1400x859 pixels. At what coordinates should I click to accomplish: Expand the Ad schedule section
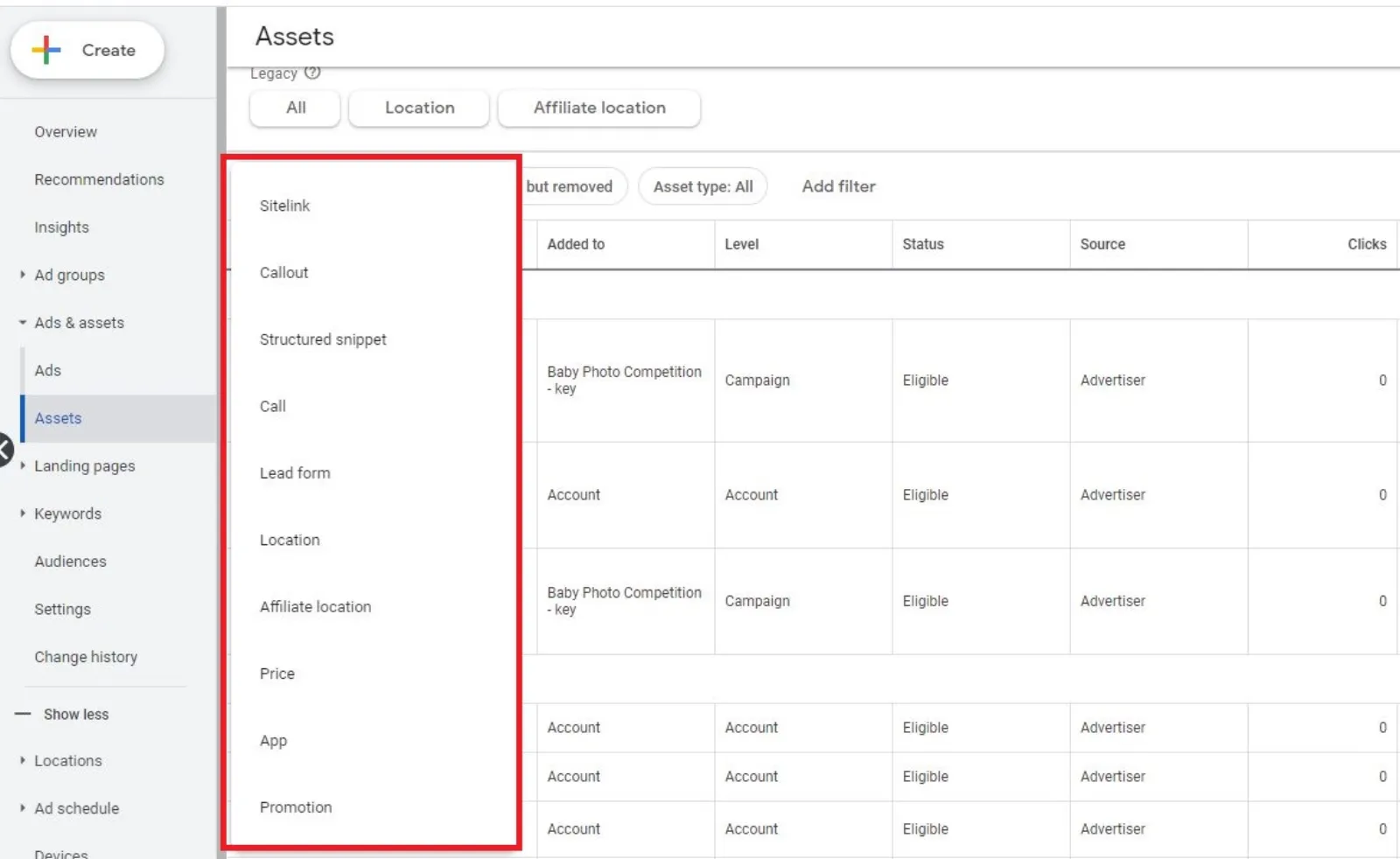point(23,808)
